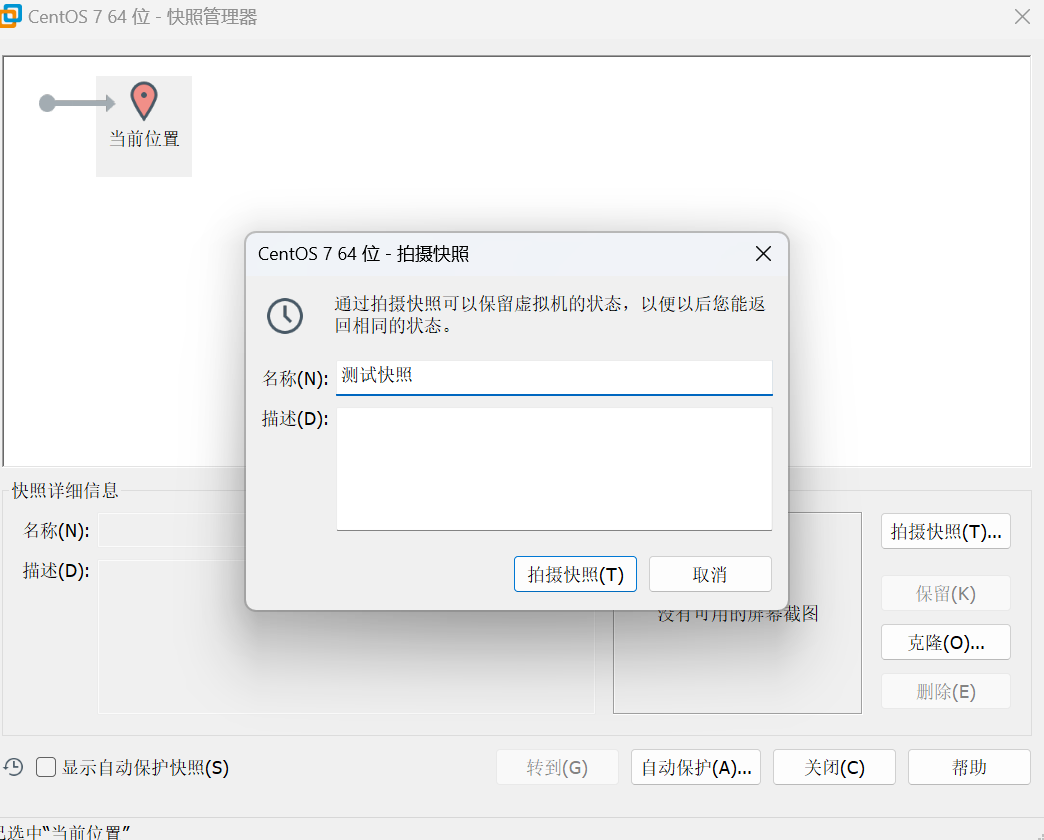Click the VMware logo in title bar
1044x840 pixels.
(x=11, y=16)
